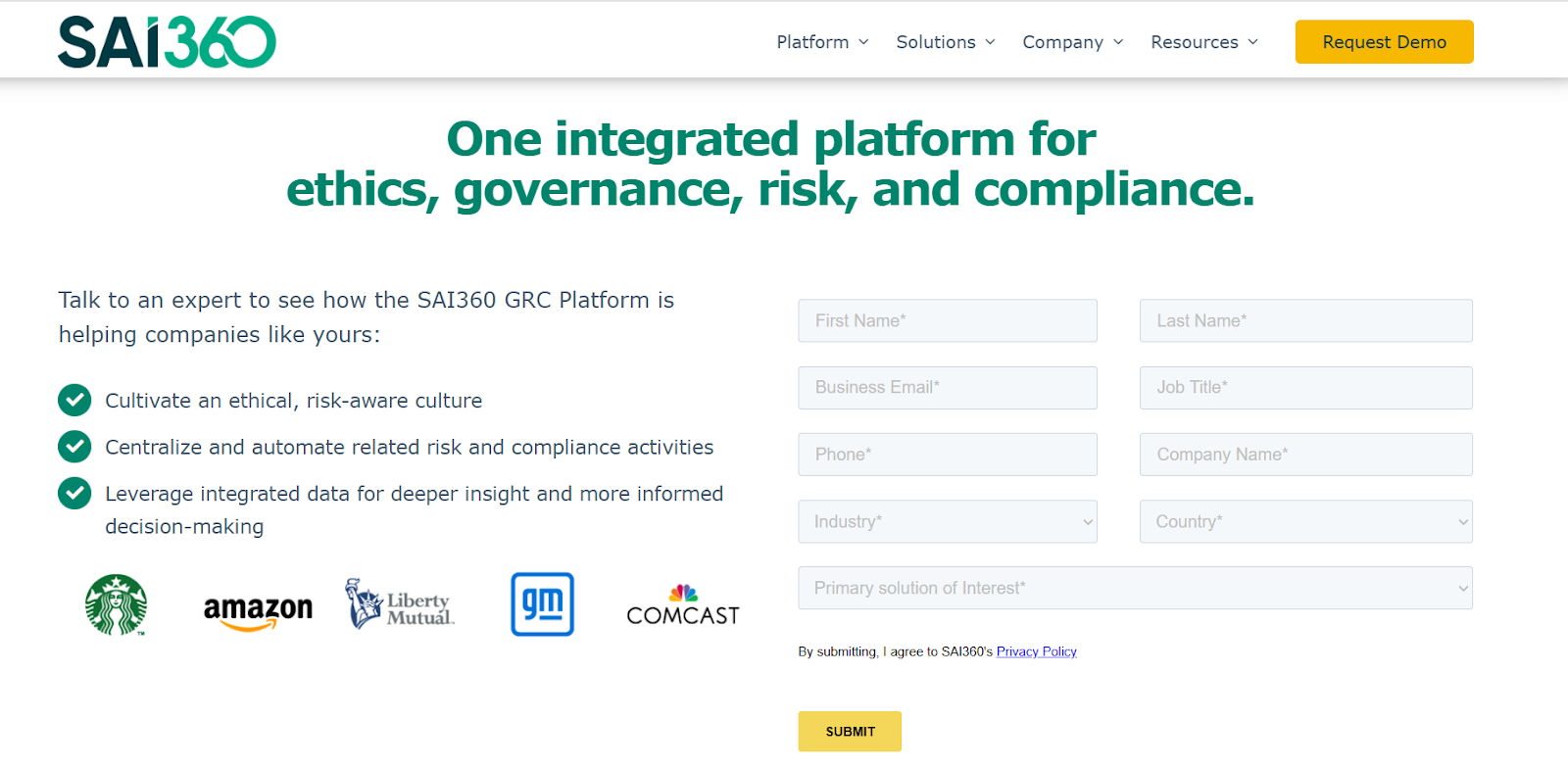Open the Industry dropdown
1568x769 pixels.
947,522
